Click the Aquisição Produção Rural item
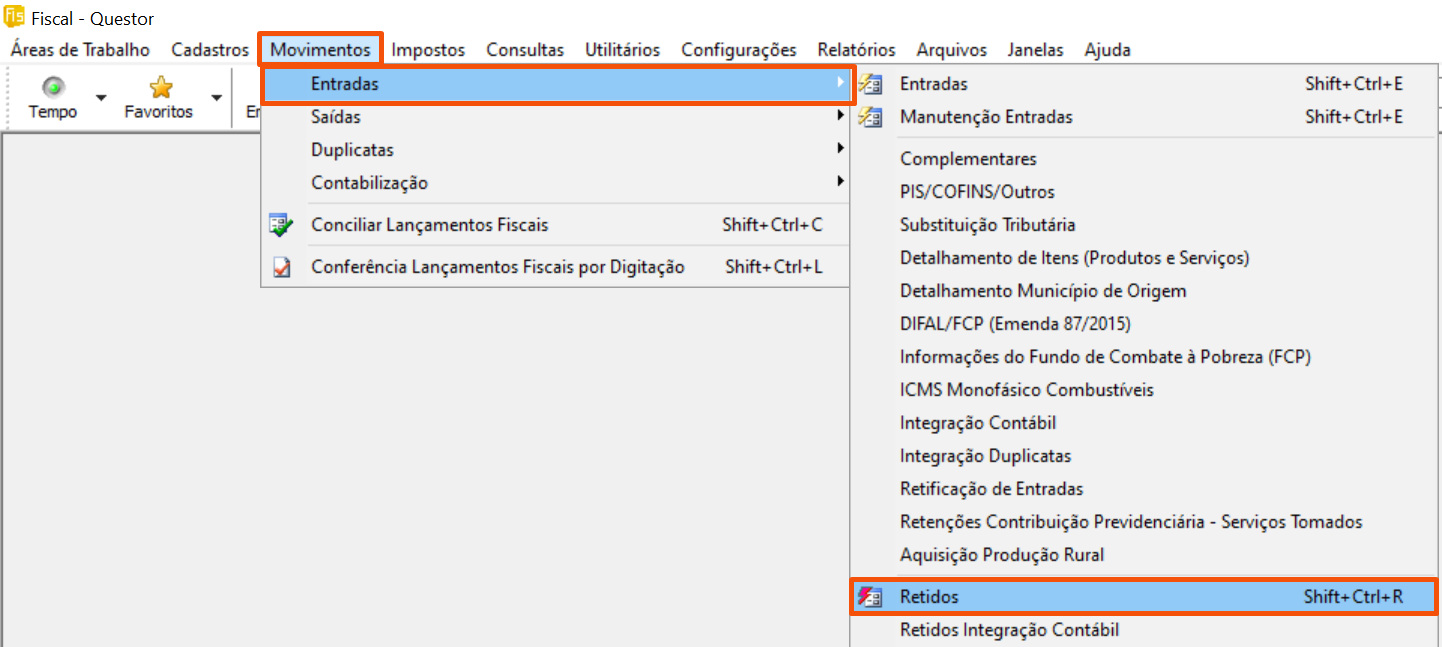The width and height of the screenshot is (1442, 647). (1002, 555)
